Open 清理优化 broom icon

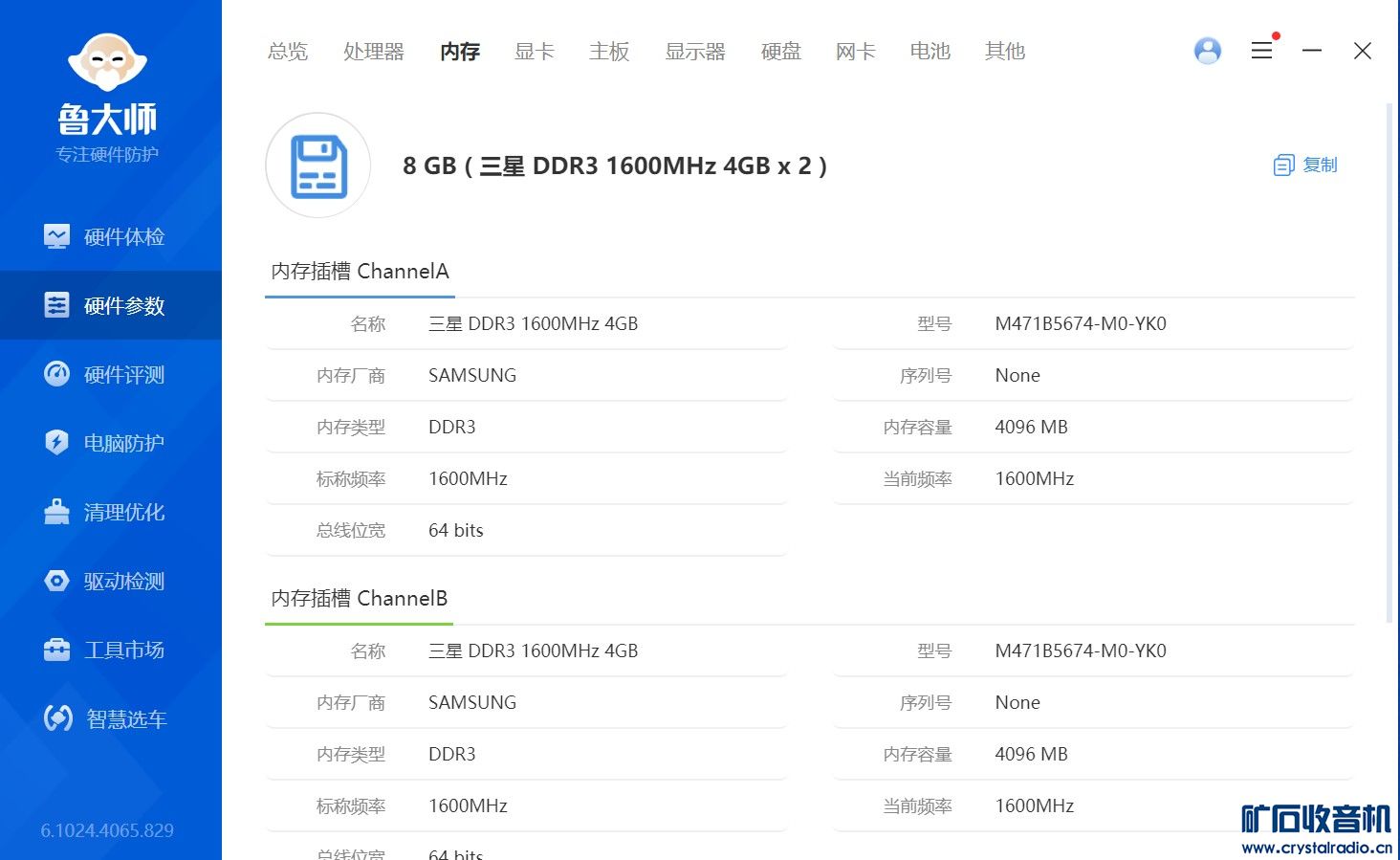point(56,512)
